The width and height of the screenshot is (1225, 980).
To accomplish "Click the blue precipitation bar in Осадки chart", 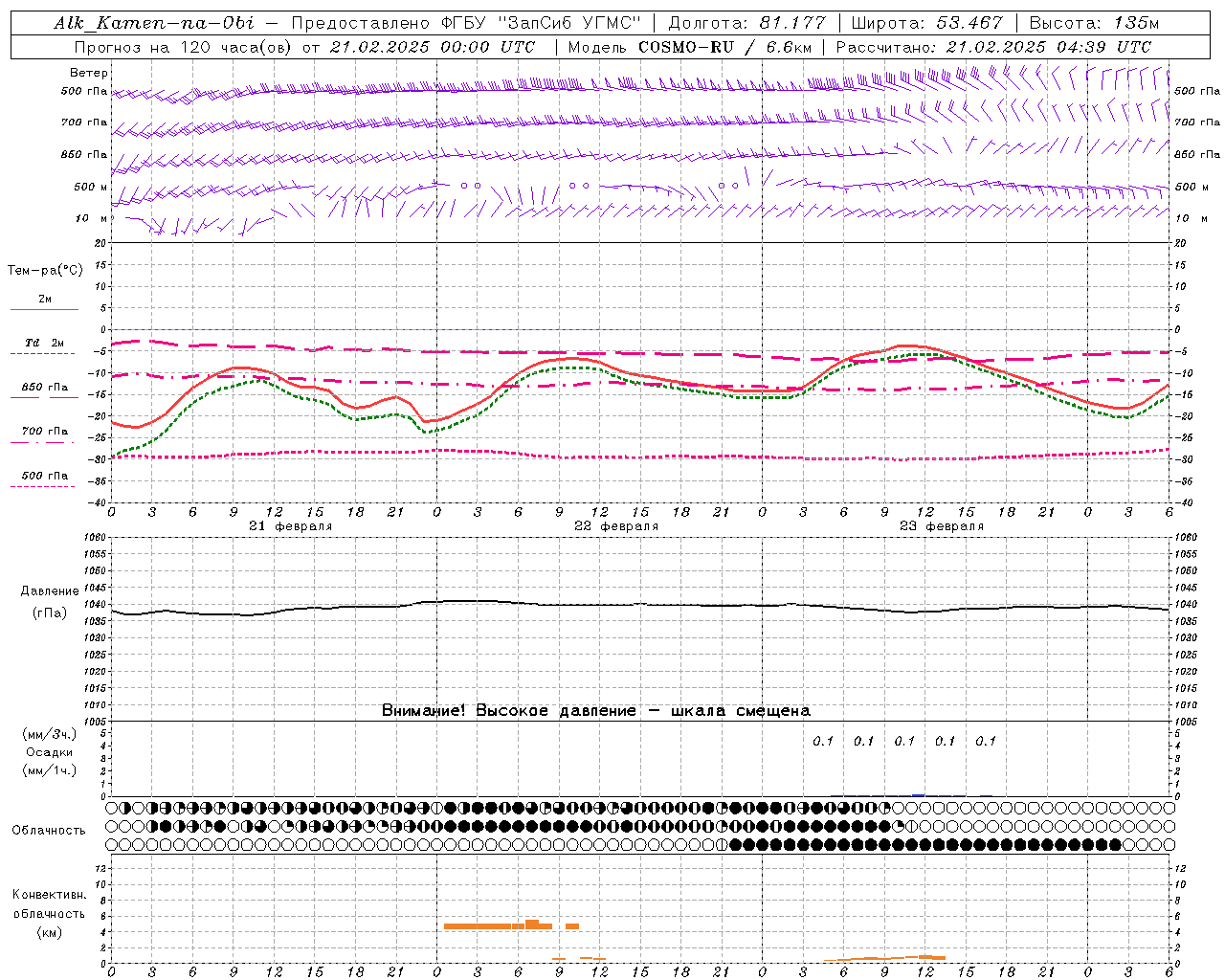I will click(919, 794).
